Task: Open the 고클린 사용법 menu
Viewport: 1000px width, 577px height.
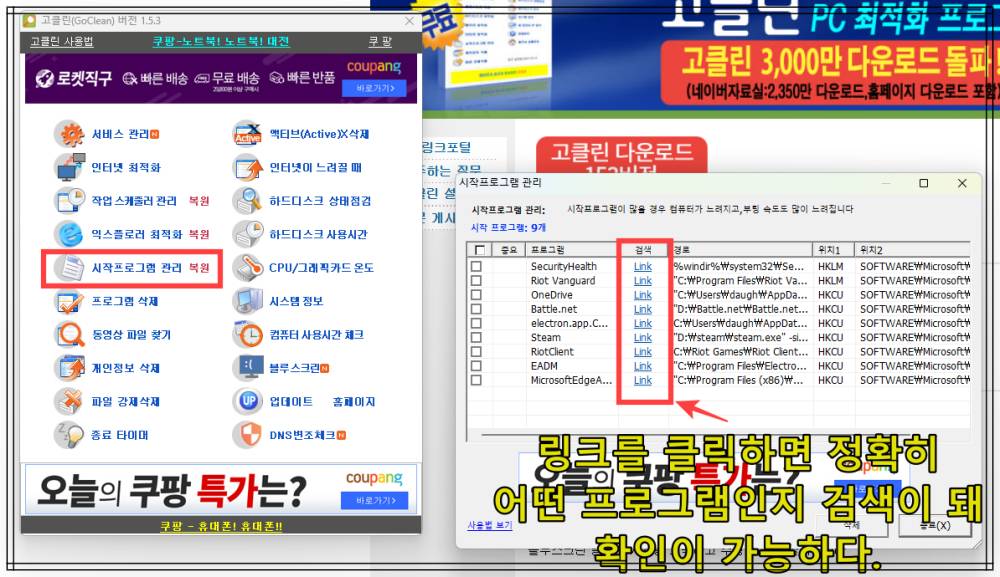Action: coord(62,41)
